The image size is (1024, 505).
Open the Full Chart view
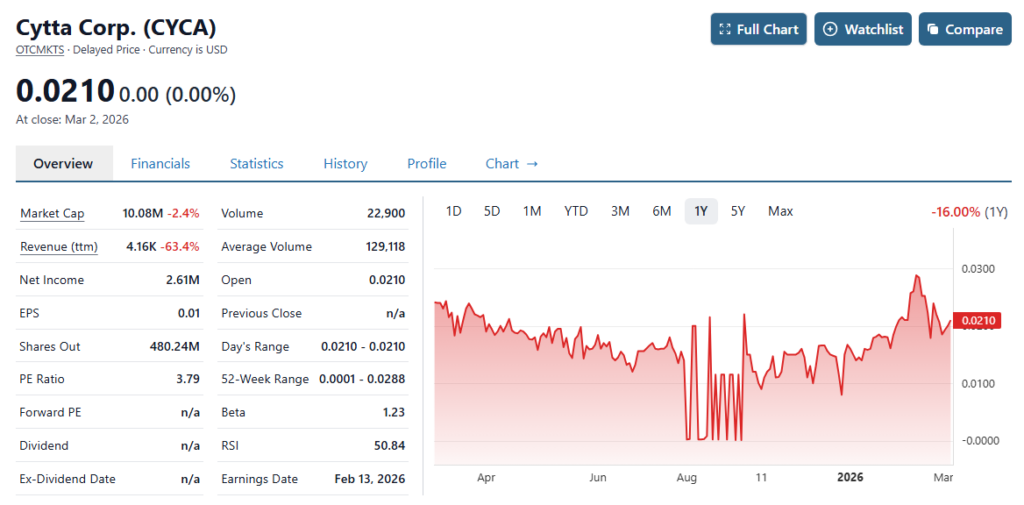tap(758, 29)
